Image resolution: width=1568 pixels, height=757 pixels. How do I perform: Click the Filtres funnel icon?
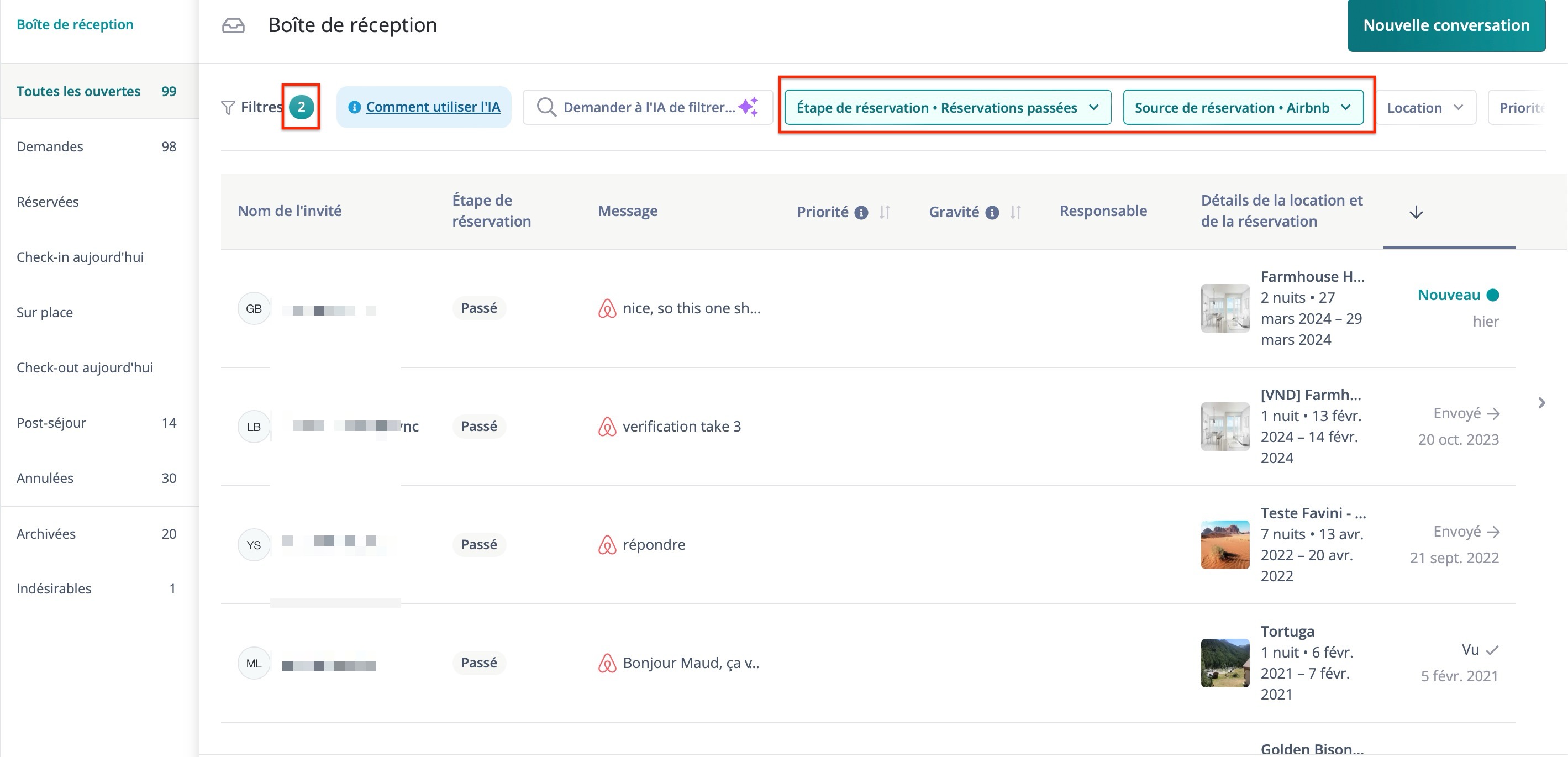[228, 108]
